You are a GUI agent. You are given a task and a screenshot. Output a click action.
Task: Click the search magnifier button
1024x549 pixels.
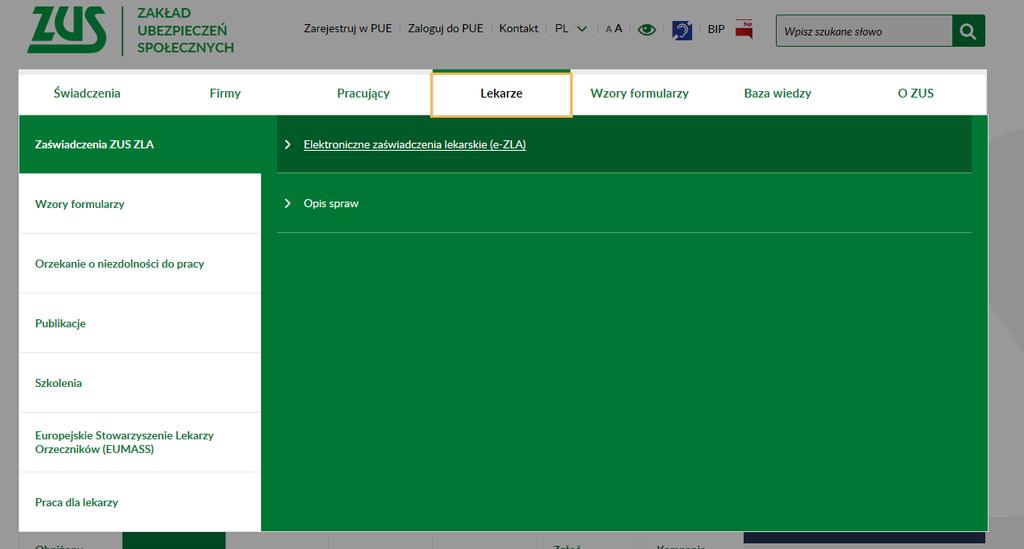coord(968,31)
